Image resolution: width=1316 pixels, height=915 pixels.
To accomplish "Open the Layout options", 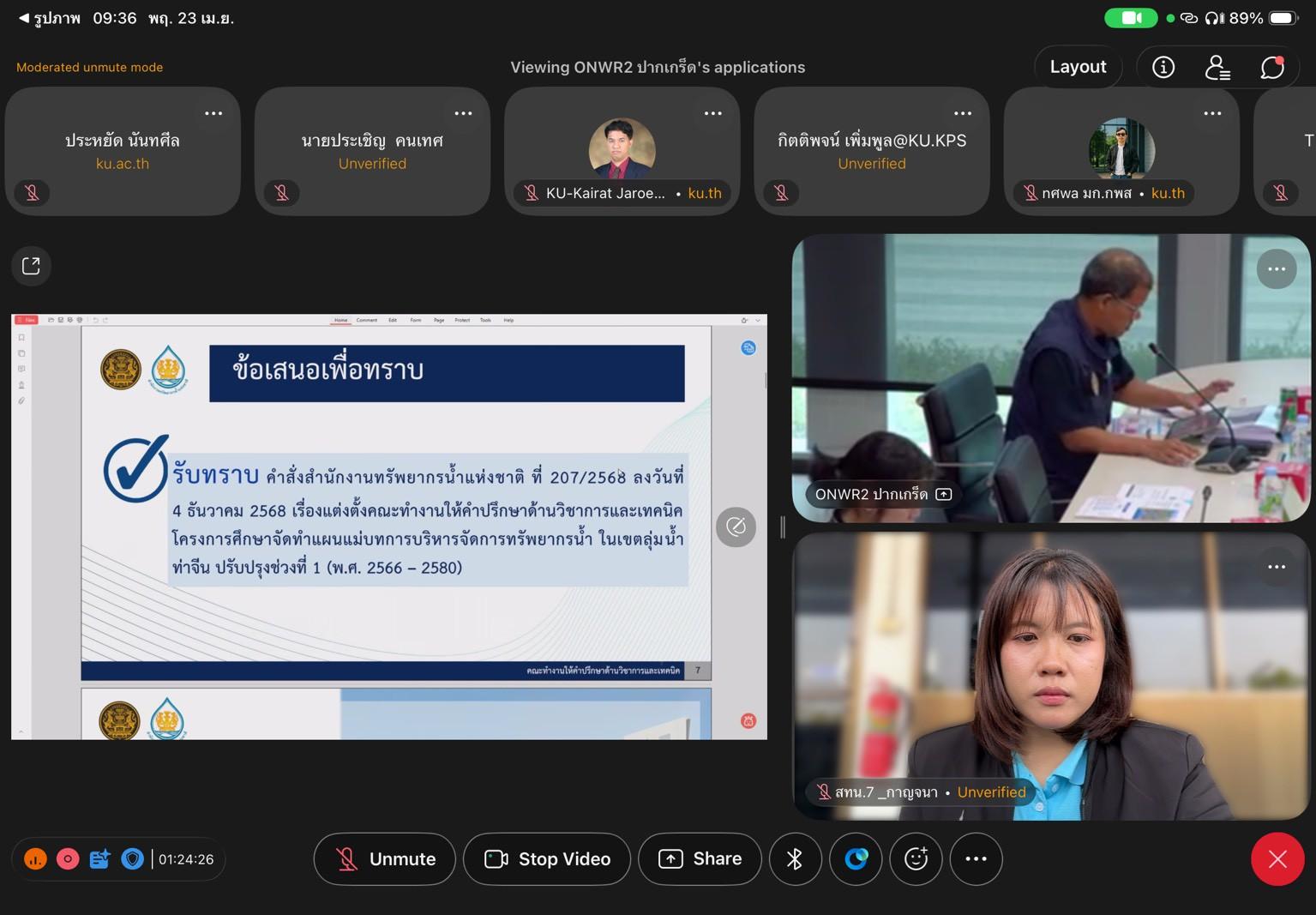I will click(x=1078, y=67).
